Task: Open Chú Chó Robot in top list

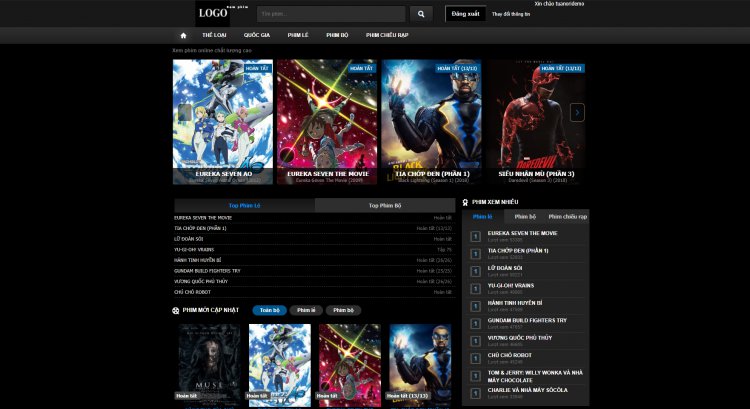Action: pyautogui.click(x=192, y=292)
